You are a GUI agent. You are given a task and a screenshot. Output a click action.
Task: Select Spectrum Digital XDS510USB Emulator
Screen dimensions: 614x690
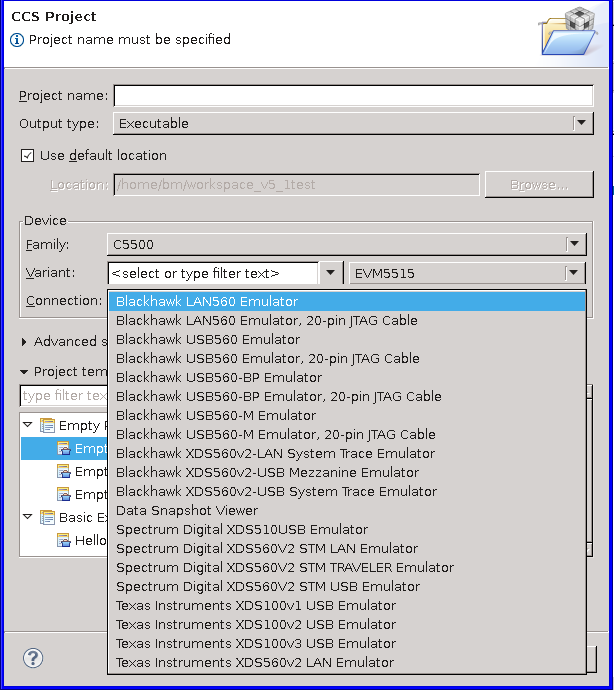coord(347,529)
